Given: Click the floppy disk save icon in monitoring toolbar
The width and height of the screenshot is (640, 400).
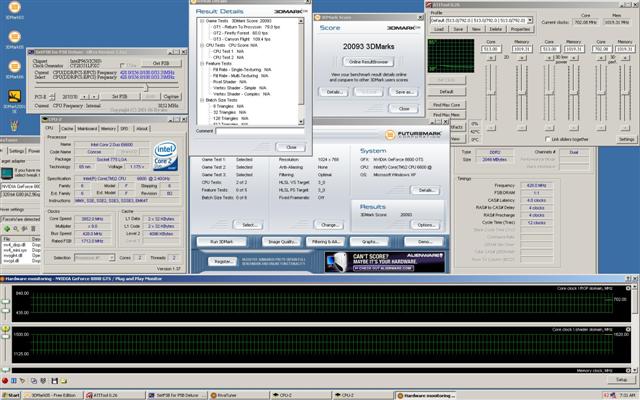Looking at the screenshot, I should [x=54, y=381].
